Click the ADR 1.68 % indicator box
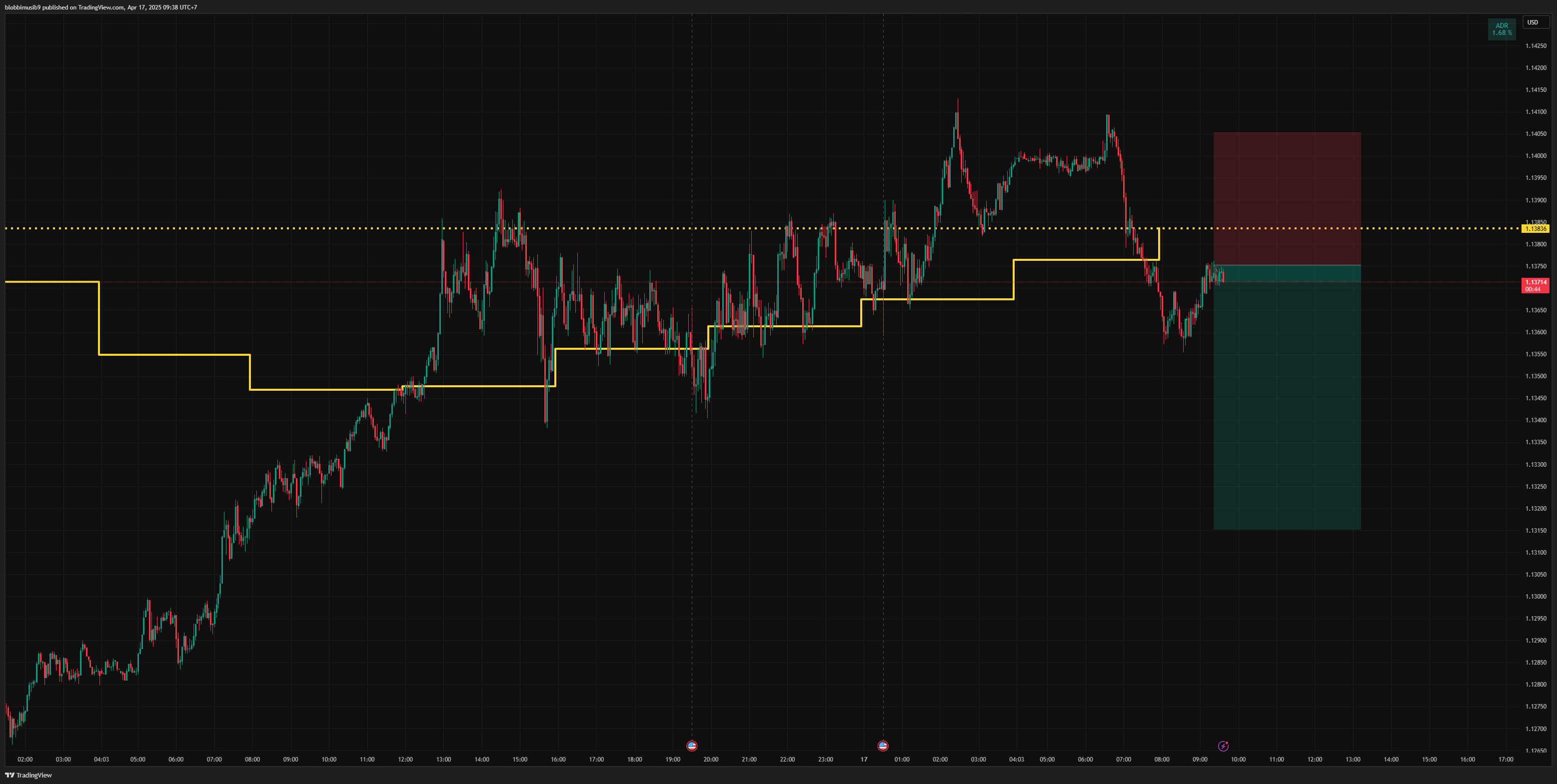Image resolution: width=1557 pixels, height=784 pixels. tap(1502, 29)
